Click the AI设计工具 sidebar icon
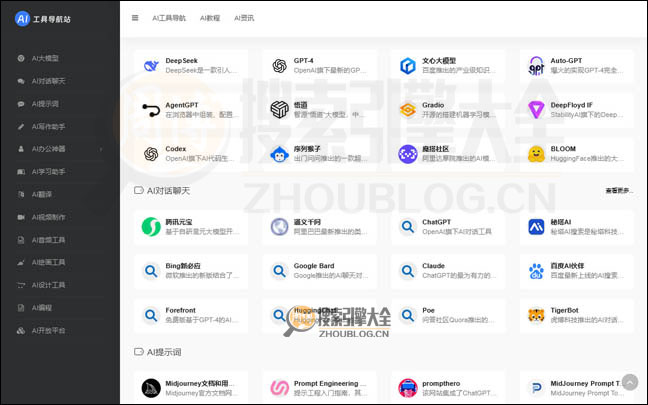This screenshot has width=648, height=405. pyautogui.click(x=21, y=285)
